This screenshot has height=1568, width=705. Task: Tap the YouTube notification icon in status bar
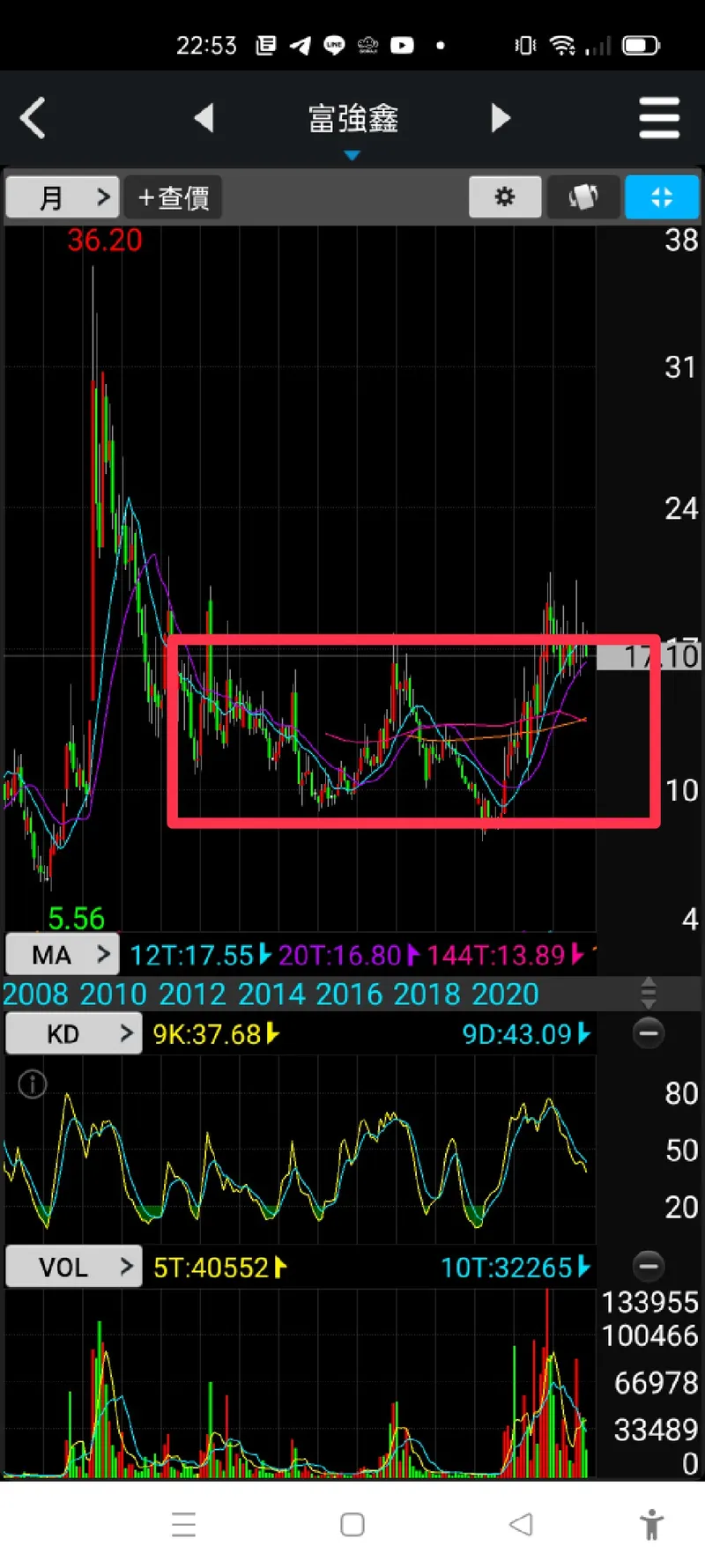tap(402, 45)
